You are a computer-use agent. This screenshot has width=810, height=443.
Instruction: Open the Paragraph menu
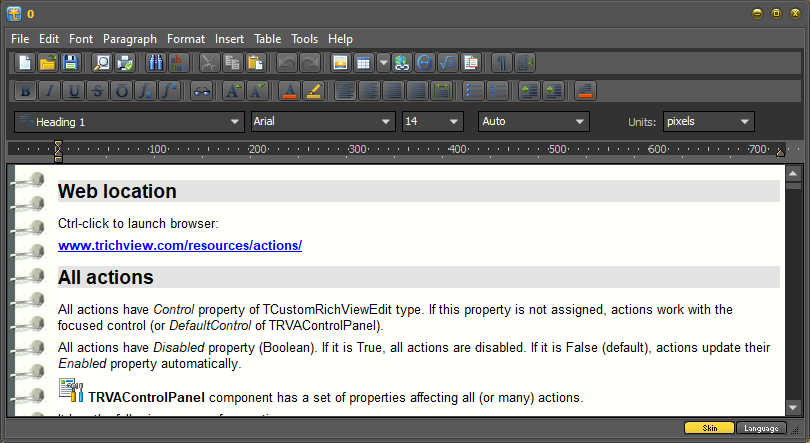coord(130,39)
